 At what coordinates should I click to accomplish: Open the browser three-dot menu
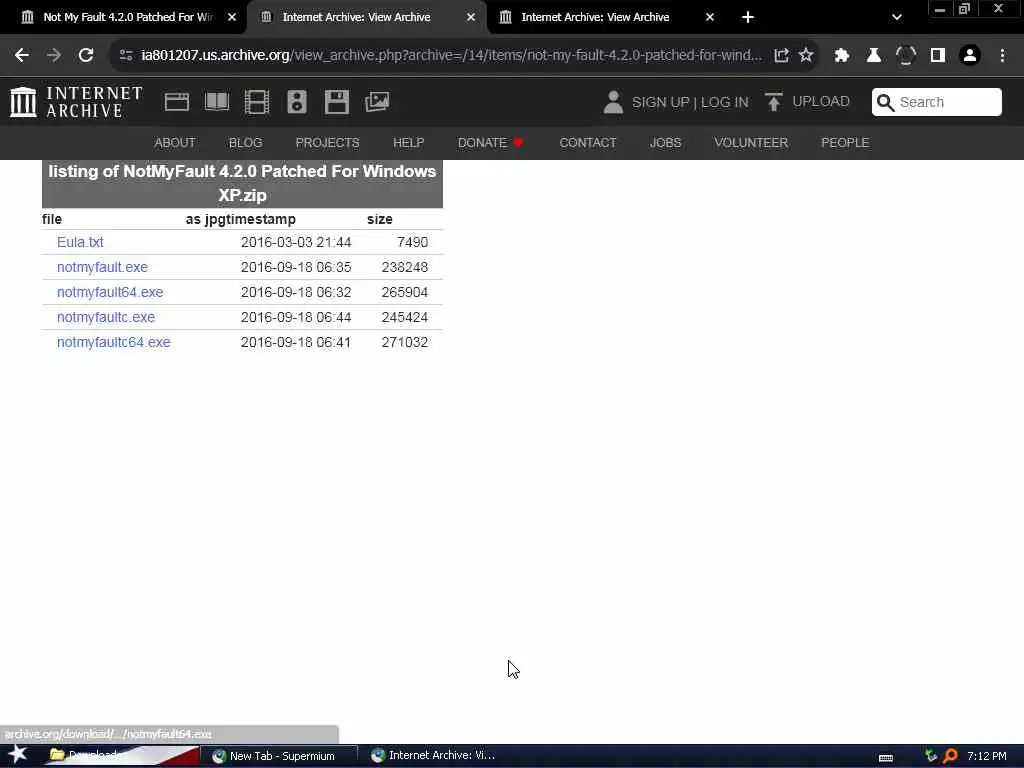click(x=1002, y=56)
